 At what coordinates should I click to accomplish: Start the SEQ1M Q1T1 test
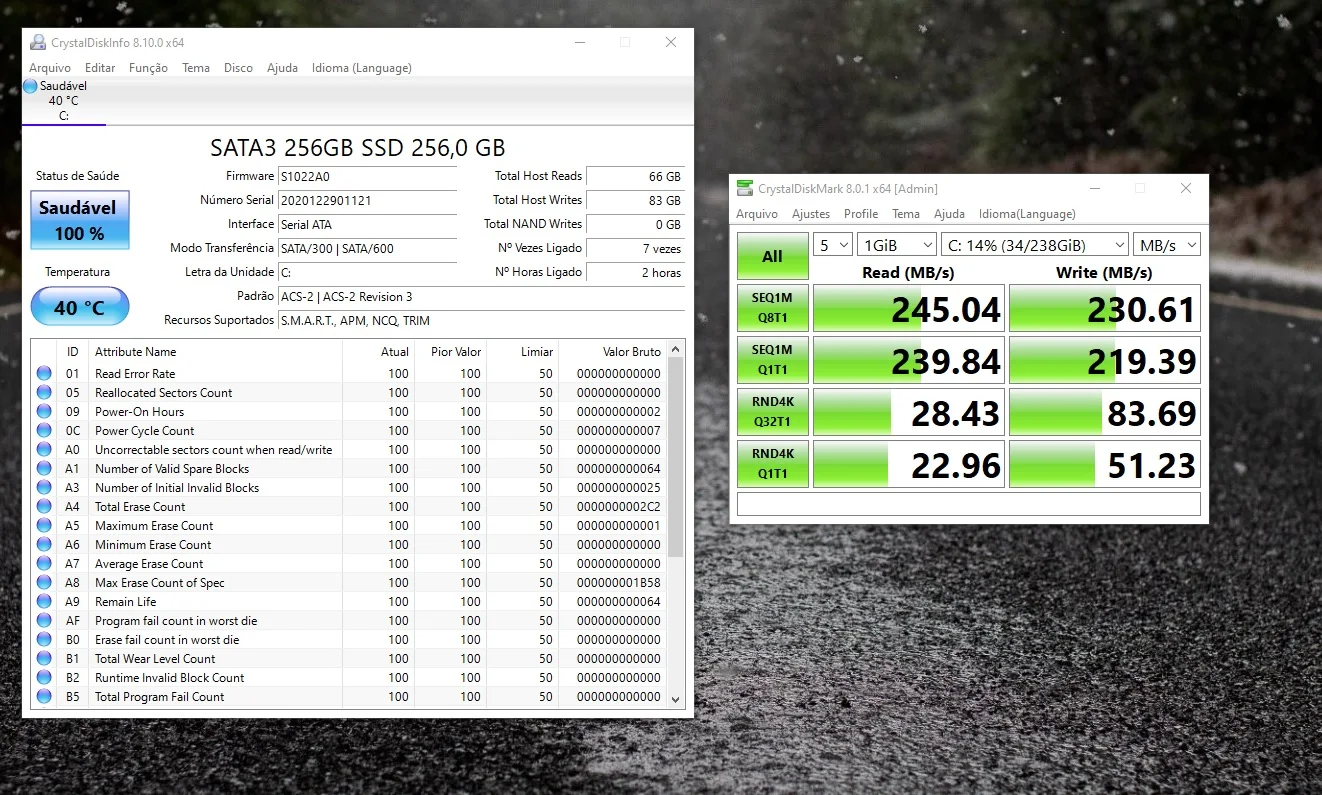point(772,361)
